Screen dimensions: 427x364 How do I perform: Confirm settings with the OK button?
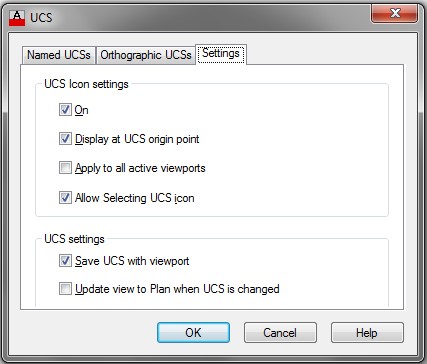tap(193, 333)
